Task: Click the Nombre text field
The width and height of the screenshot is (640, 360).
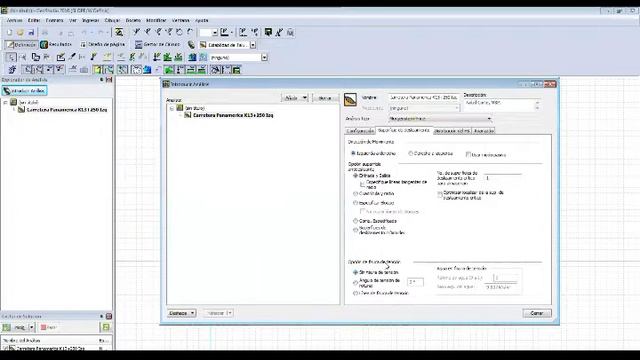Action: [x=423, y=98]
